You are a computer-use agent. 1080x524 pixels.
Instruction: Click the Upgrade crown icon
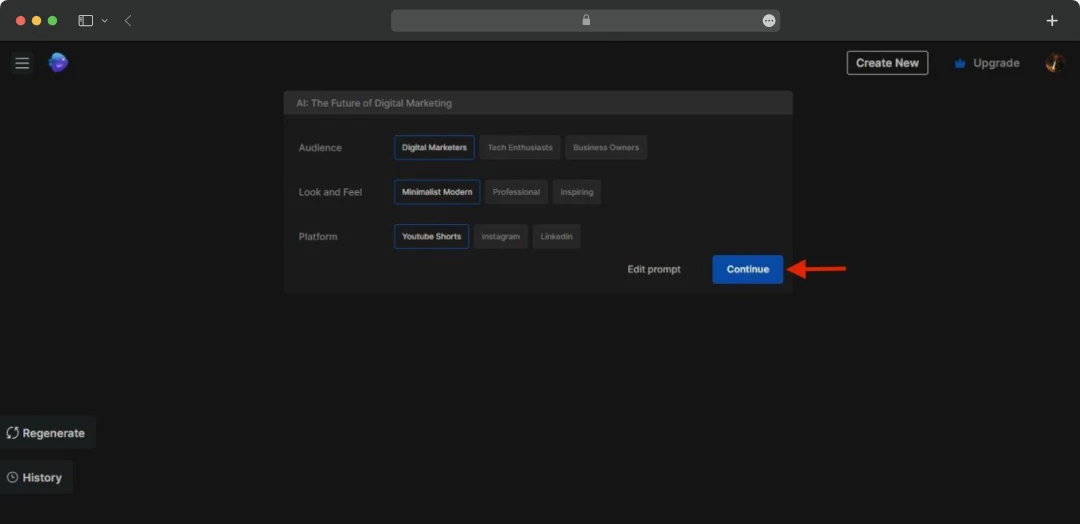point(959,63)
